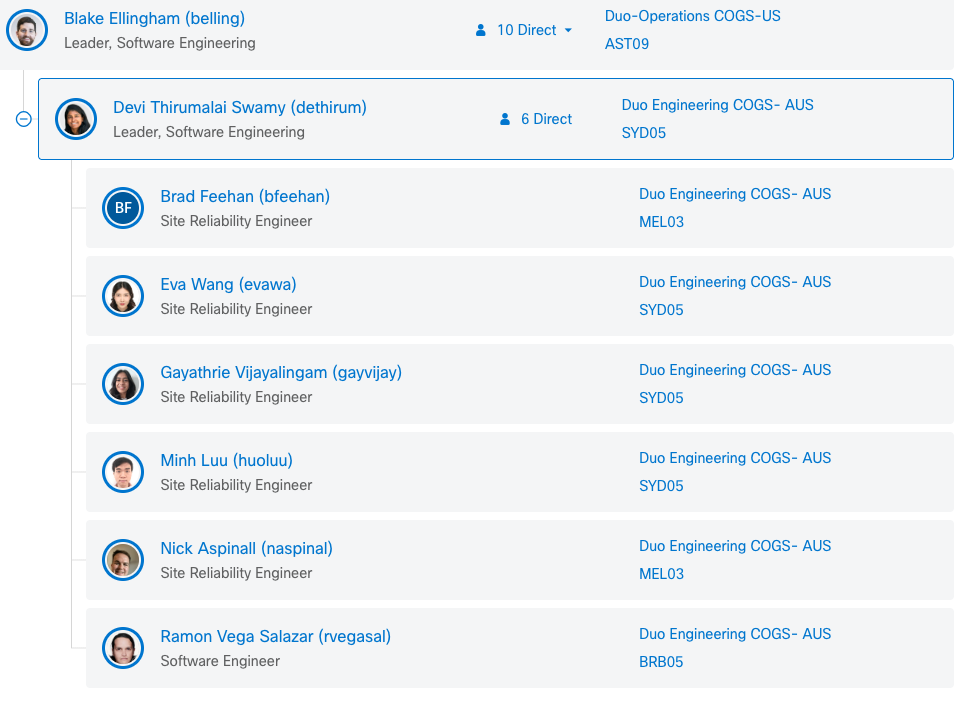The height and width of the screenshot is (702, 966).
Task: Click Nick Aspinall's avatar photo
Action: [123, 560]
